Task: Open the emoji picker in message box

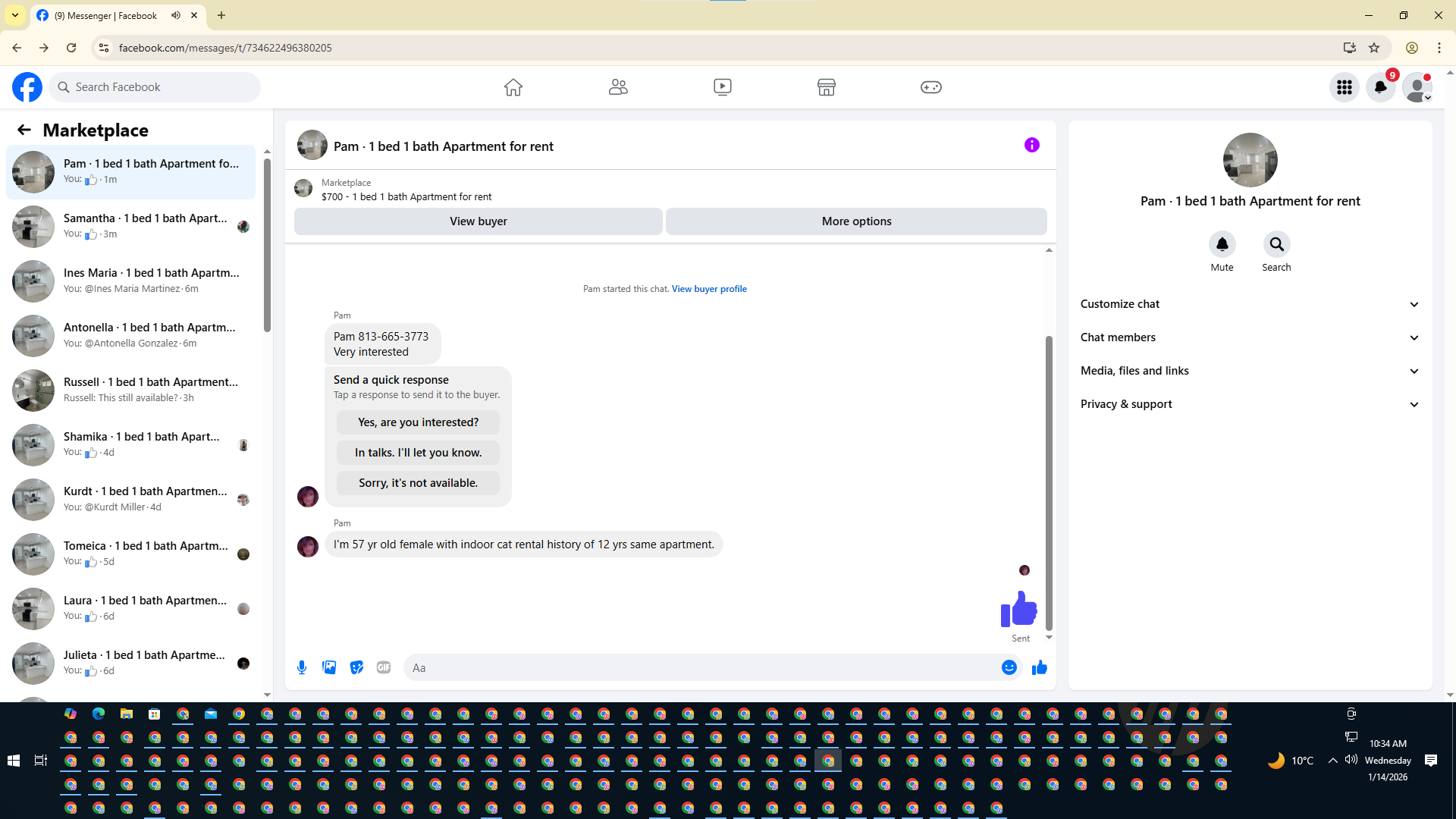Action: pyautogui.click(x=1009, y=667)
